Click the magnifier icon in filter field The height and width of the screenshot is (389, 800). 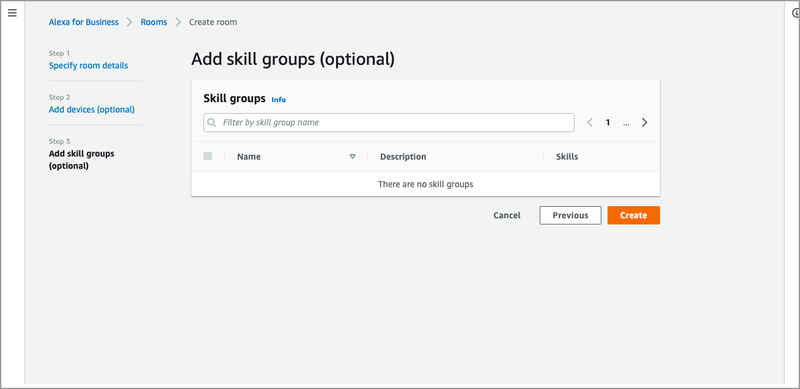coord(211,123)
